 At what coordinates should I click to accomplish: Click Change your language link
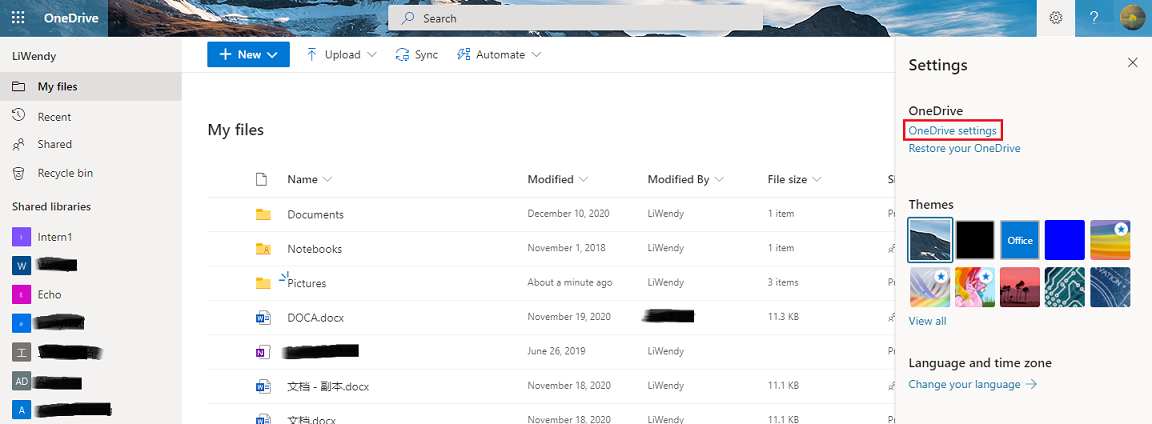(x=972, y=384)
